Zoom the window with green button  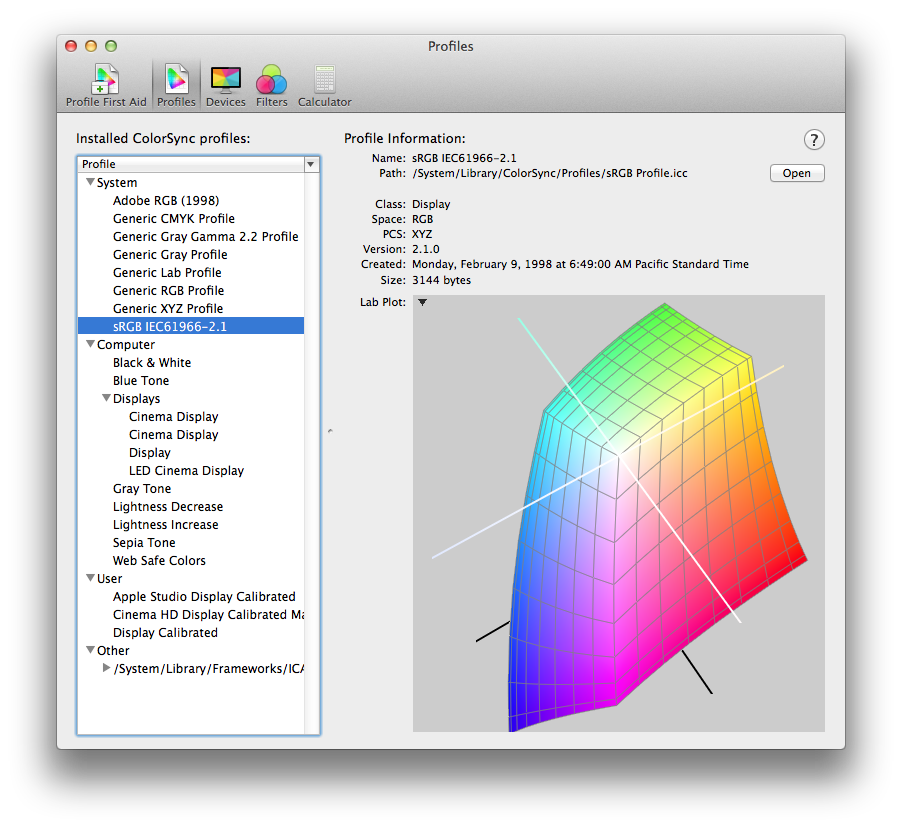point(111,46)
